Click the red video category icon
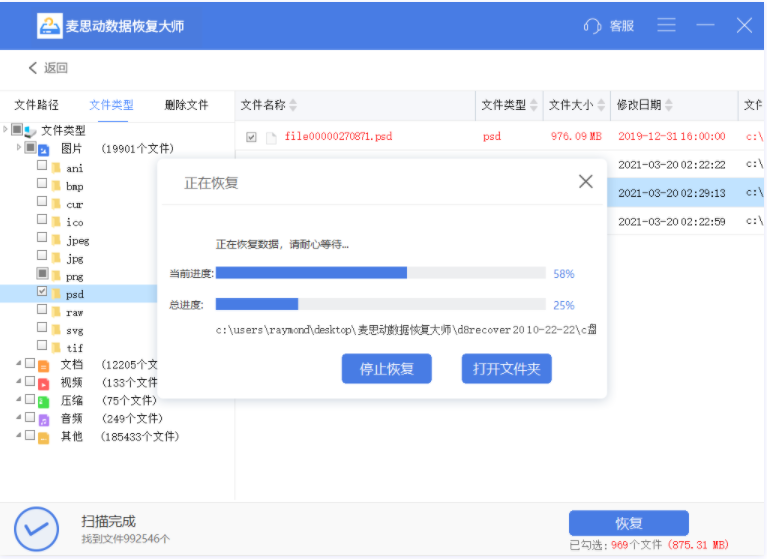Image resolution: width=767 pixels, height=559 pixels. [44, 383]
